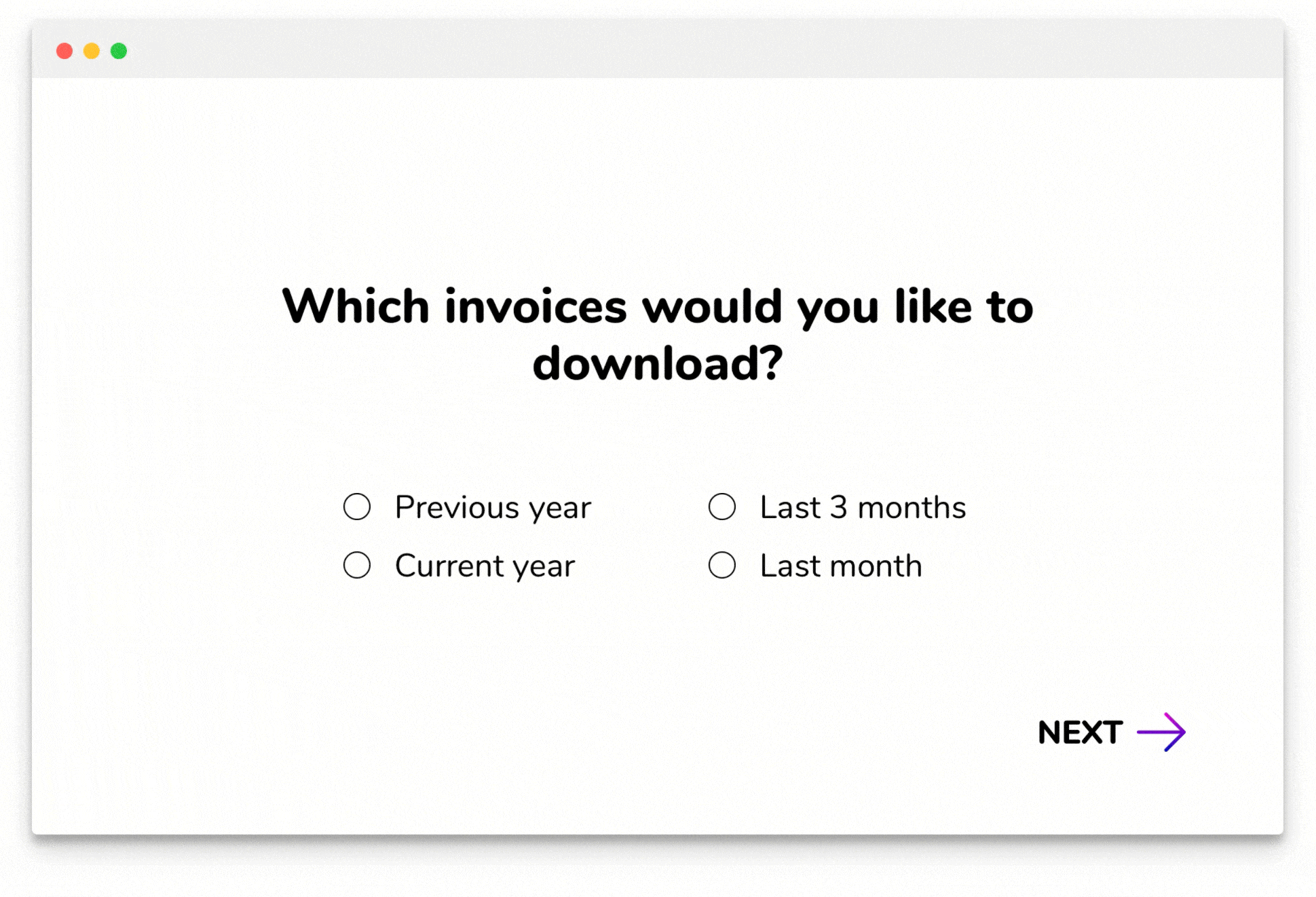This screenshot has height=897, width=1316.
Task: Close the window with the red dot
Action: pyautogui.click(x=64, y=51)
